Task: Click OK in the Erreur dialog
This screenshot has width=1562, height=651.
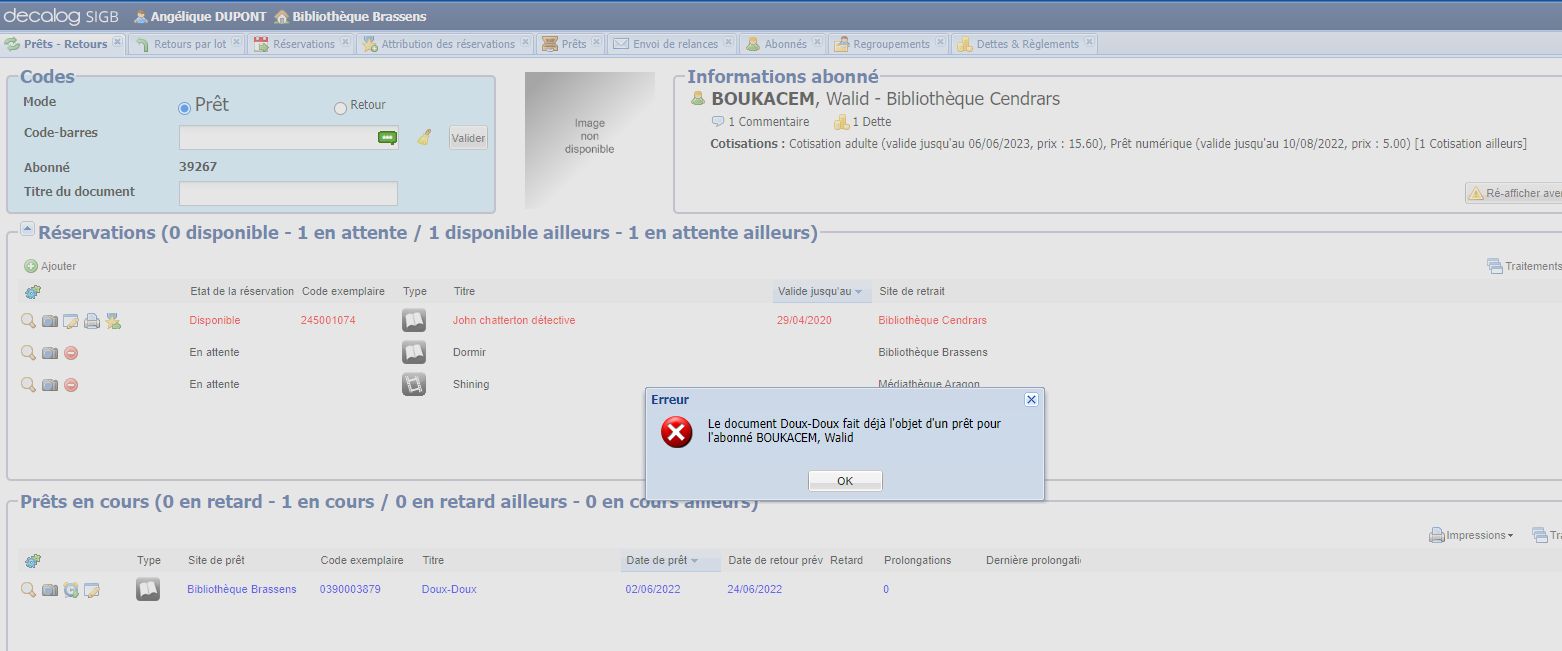Action: 845,481
